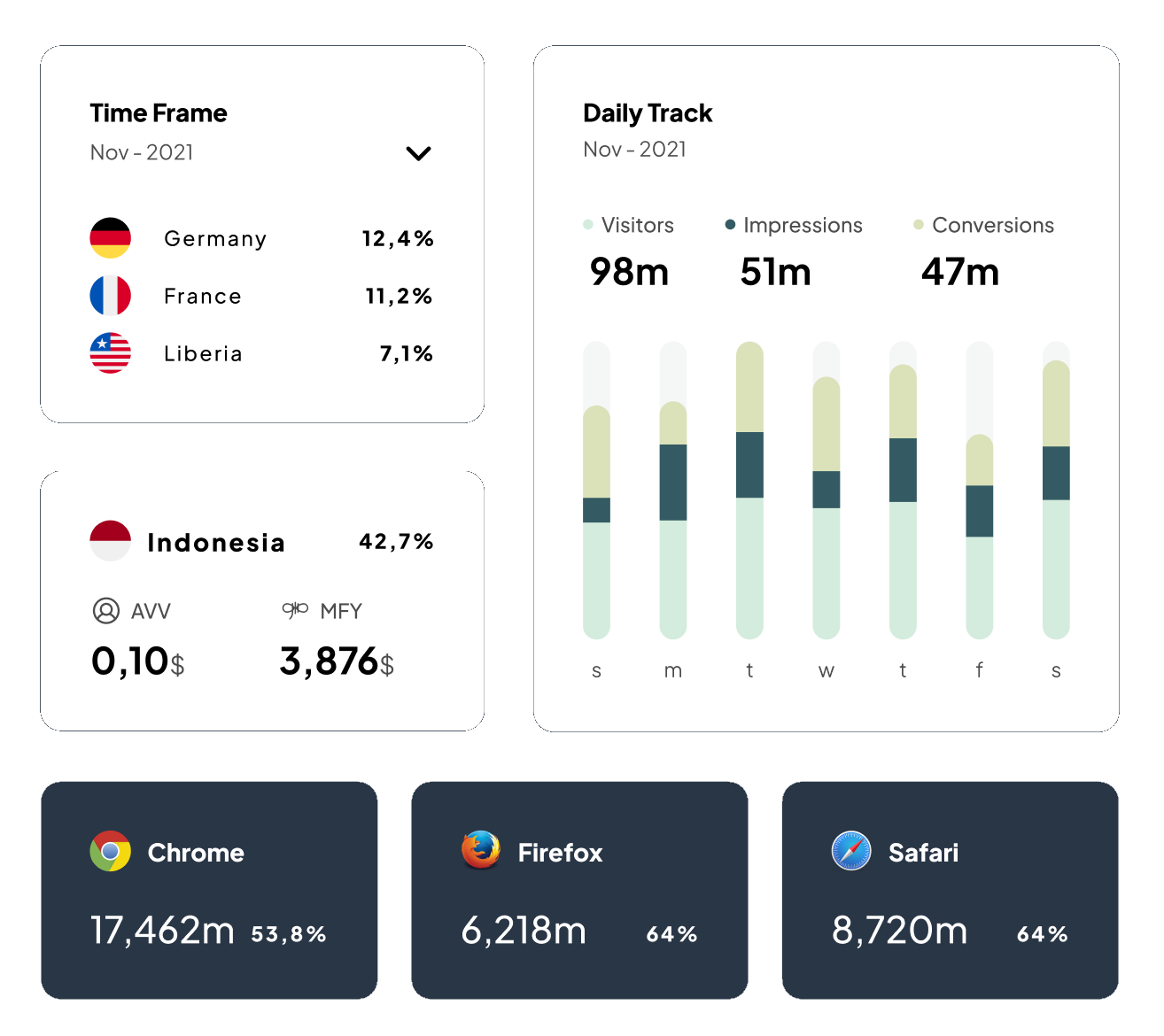Open the Chrome 17,462m value
1164x1036 pixels.
pos(162,931)
